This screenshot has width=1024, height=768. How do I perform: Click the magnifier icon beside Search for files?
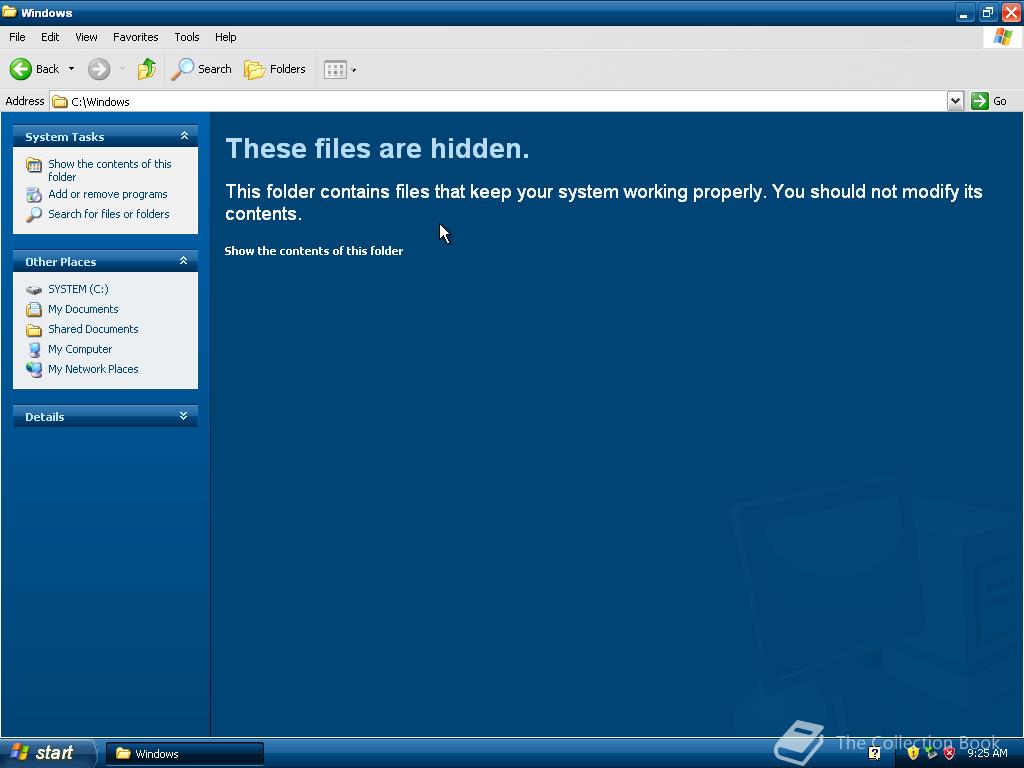tap(34, 214)
